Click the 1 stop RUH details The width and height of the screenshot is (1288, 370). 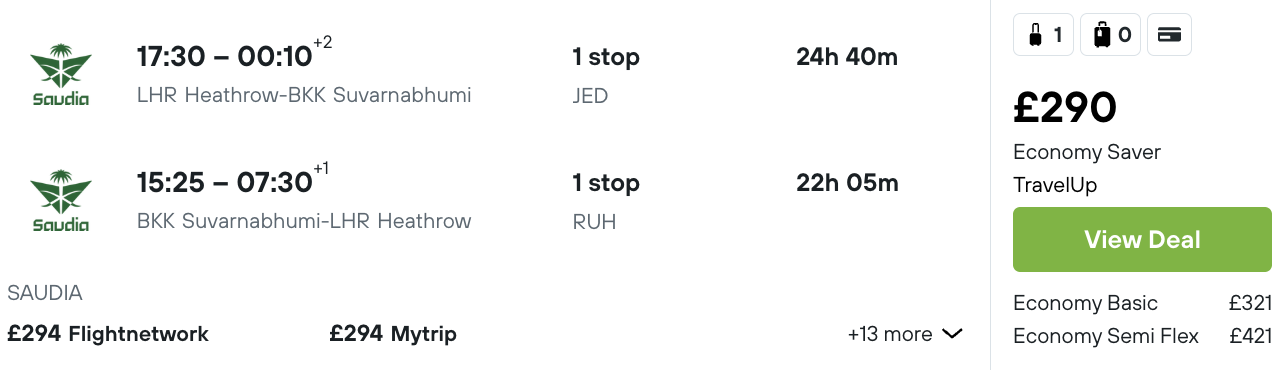(x=606, y=202)
